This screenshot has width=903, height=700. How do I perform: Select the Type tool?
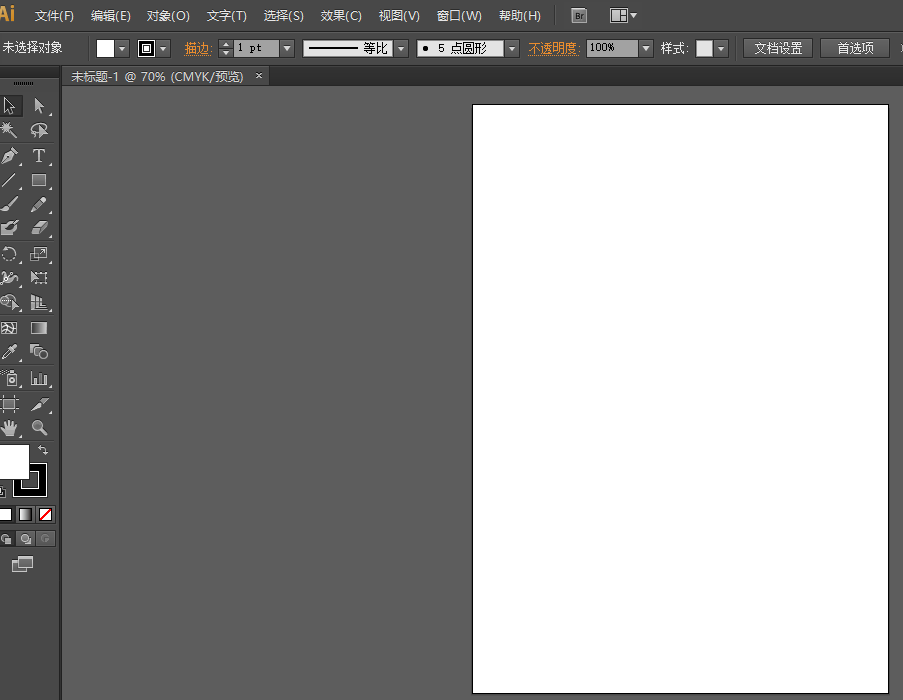[x=39, y=155]
